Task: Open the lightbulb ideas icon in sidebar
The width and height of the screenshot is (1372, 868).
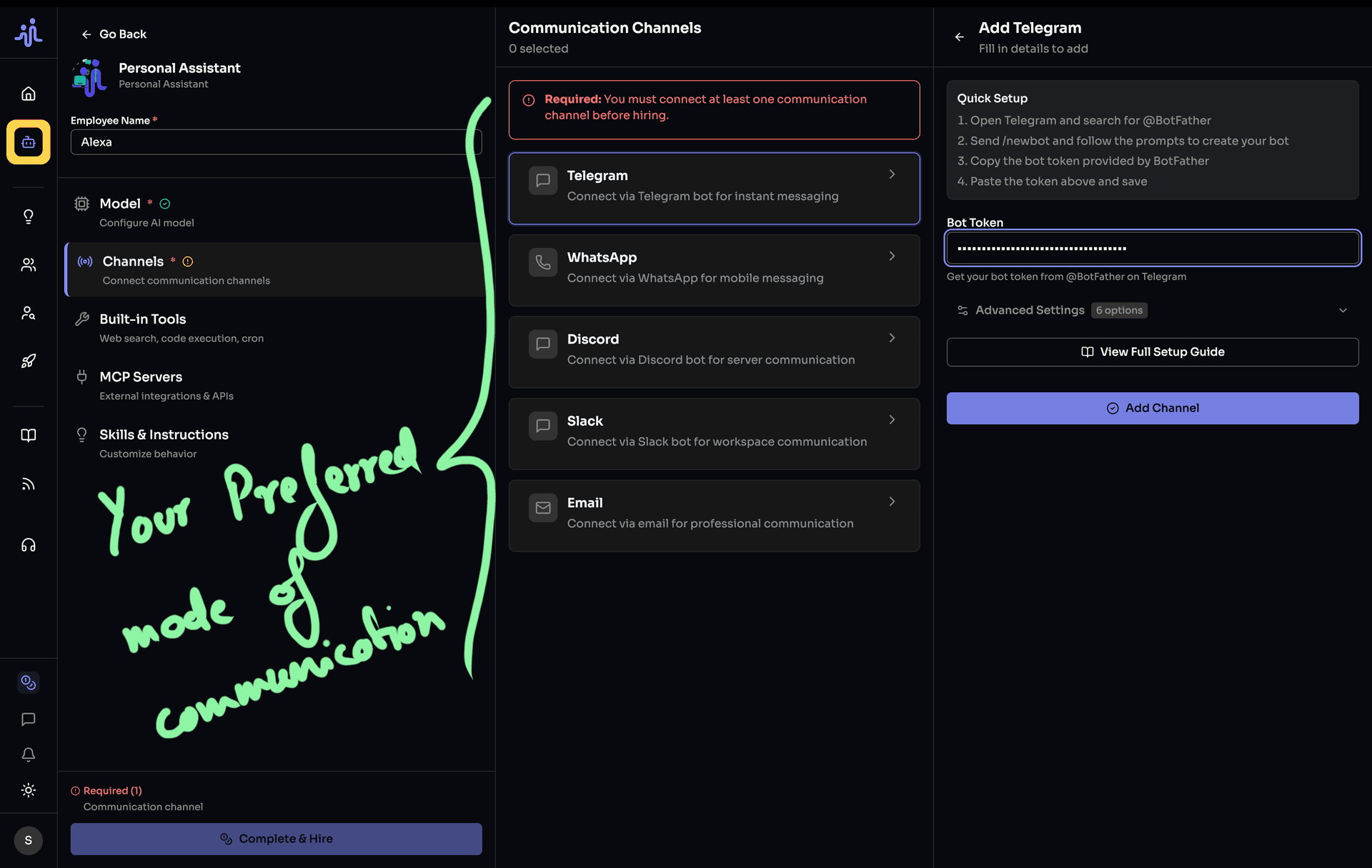Action: (x=29, y=216)
